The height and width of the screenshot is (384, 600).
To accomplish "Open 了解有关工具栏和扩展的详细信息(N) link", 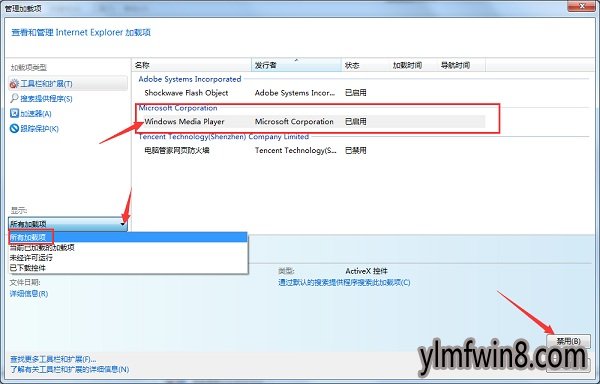I will (x=69, y=369).
